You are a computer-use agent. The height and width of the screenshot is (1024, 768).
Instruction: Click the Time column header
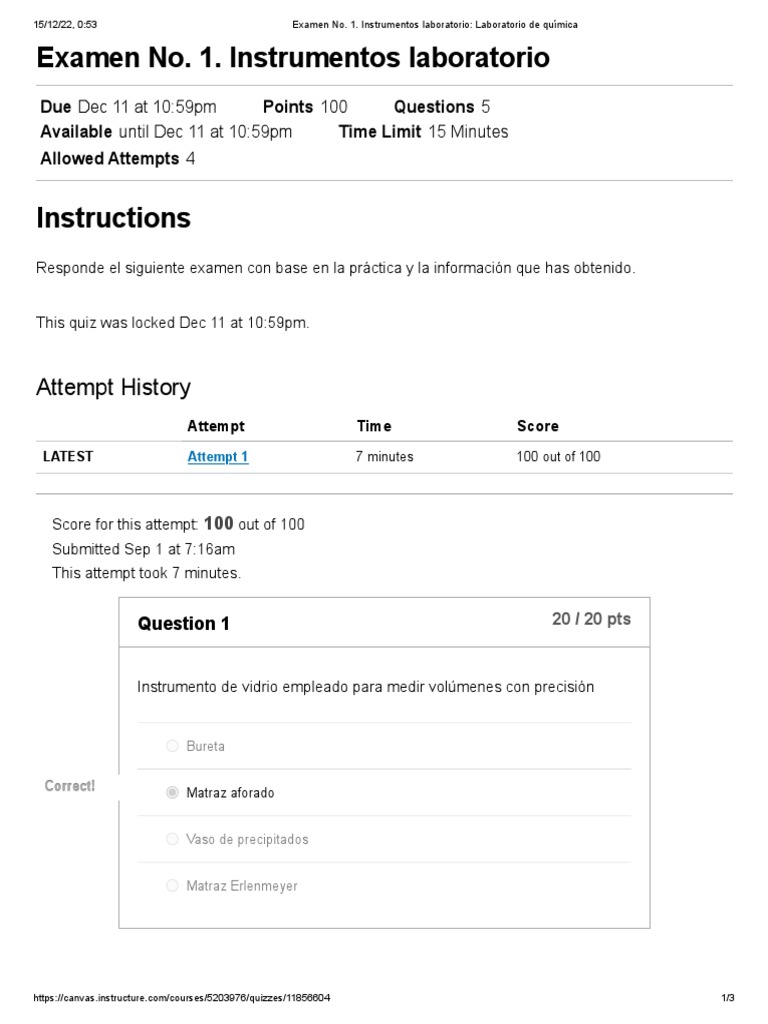pyautogui.click(x=374, y=426)
